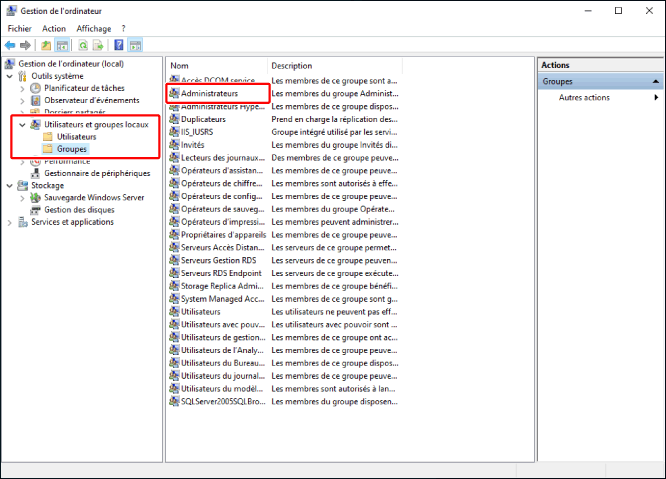Click the Up one level toolbar icon
Screen dimensions: 666x479
pyautogui.click(x=46, y=45)
